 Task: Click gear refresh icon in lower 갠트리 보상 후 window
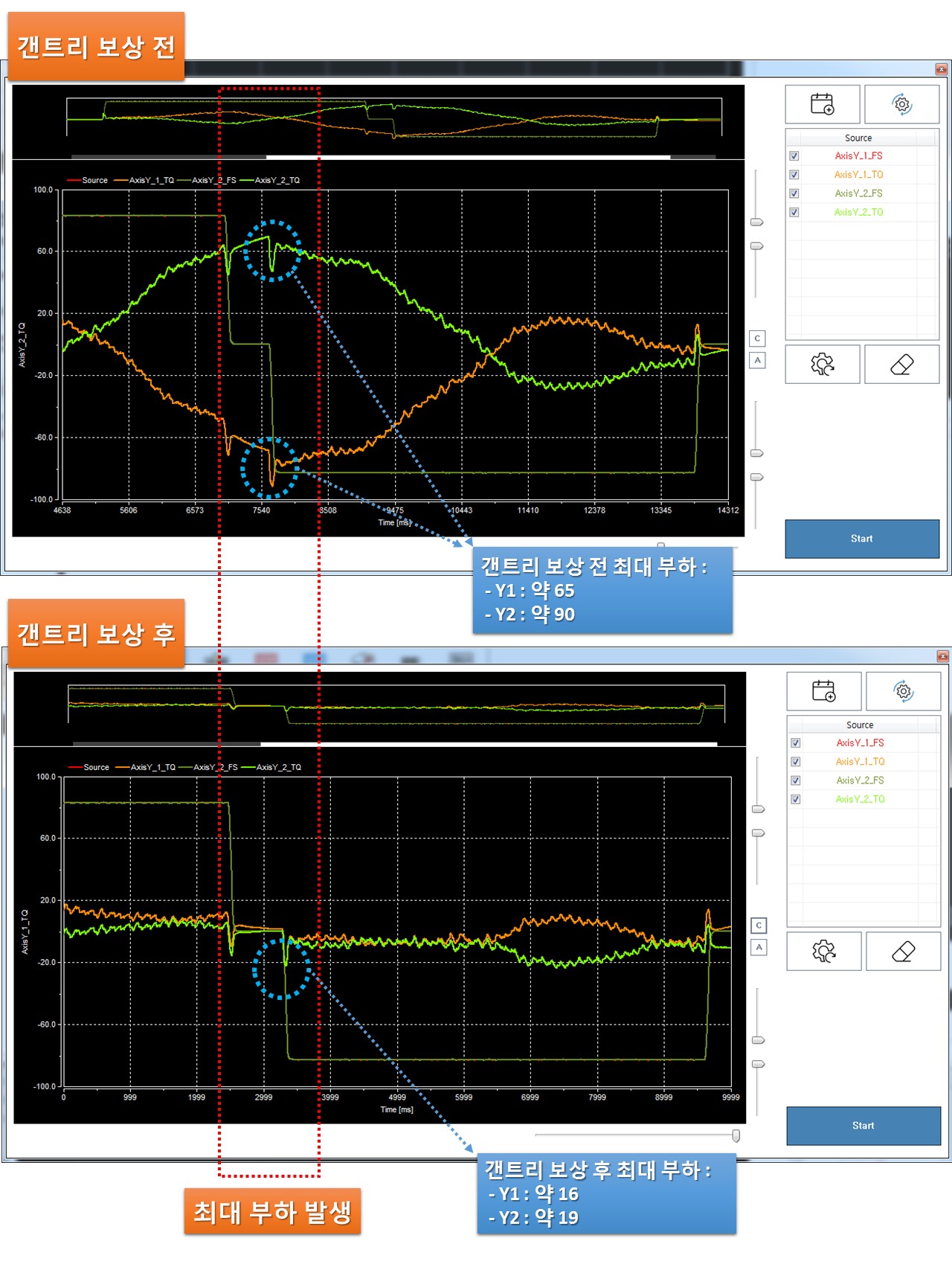(903, 691)
